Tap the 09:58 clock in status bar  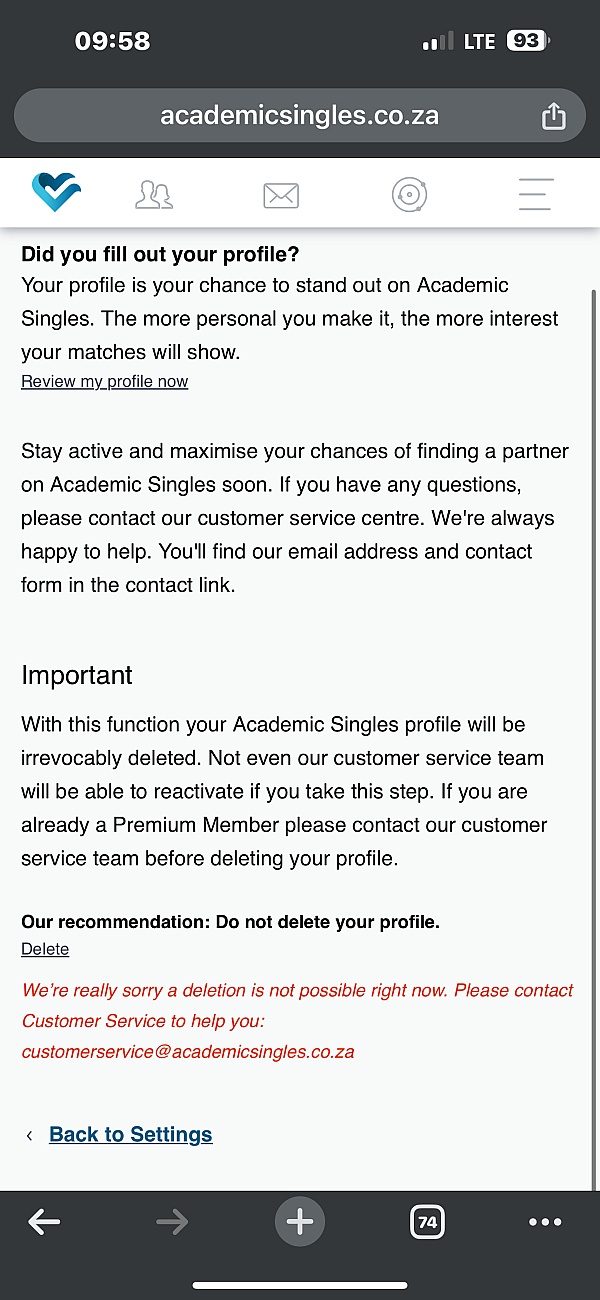pos(112,41)
